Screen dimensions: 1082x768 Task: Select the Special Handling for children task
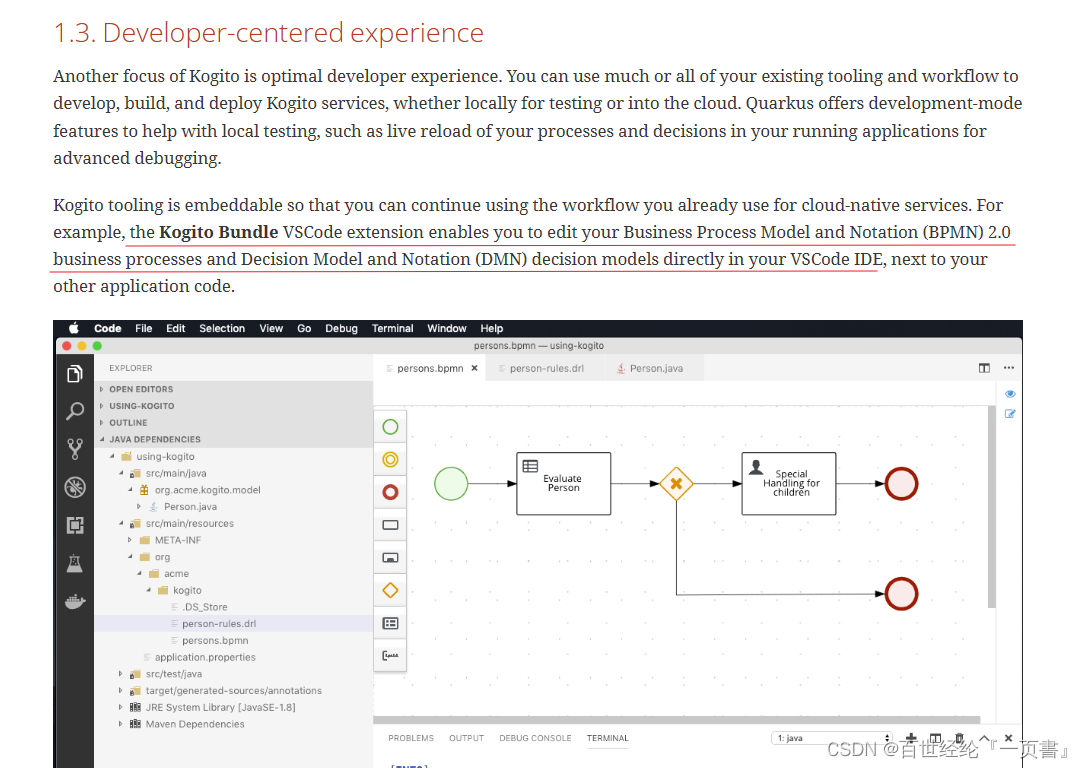tap(789, 484)
